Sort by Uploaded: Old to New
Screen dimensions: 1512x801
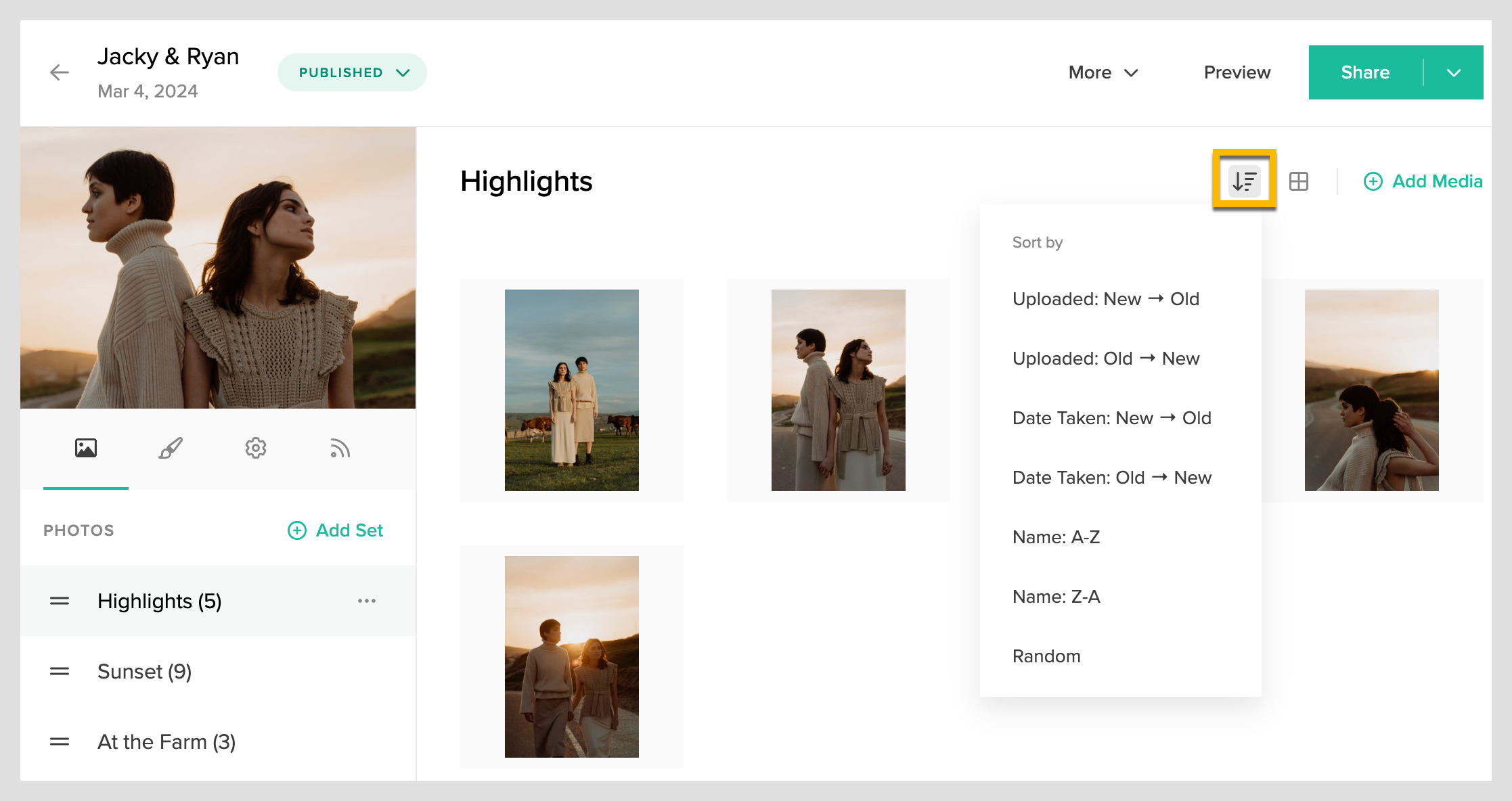pos(1121,359)
